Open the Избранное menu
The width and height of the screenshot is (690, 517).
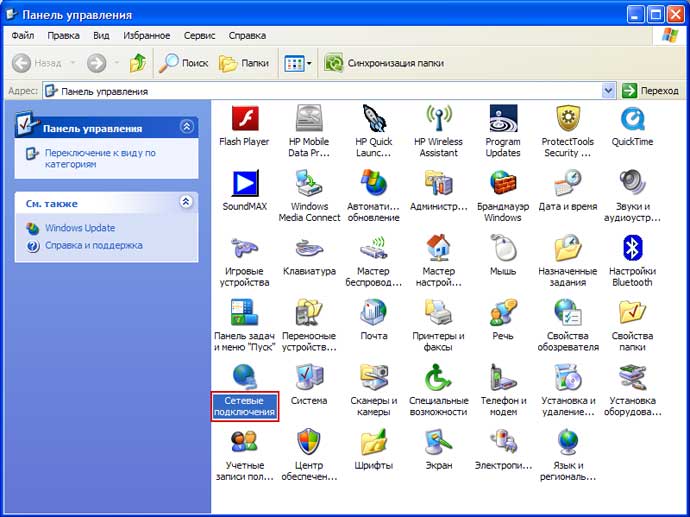[x=147, y=36]
